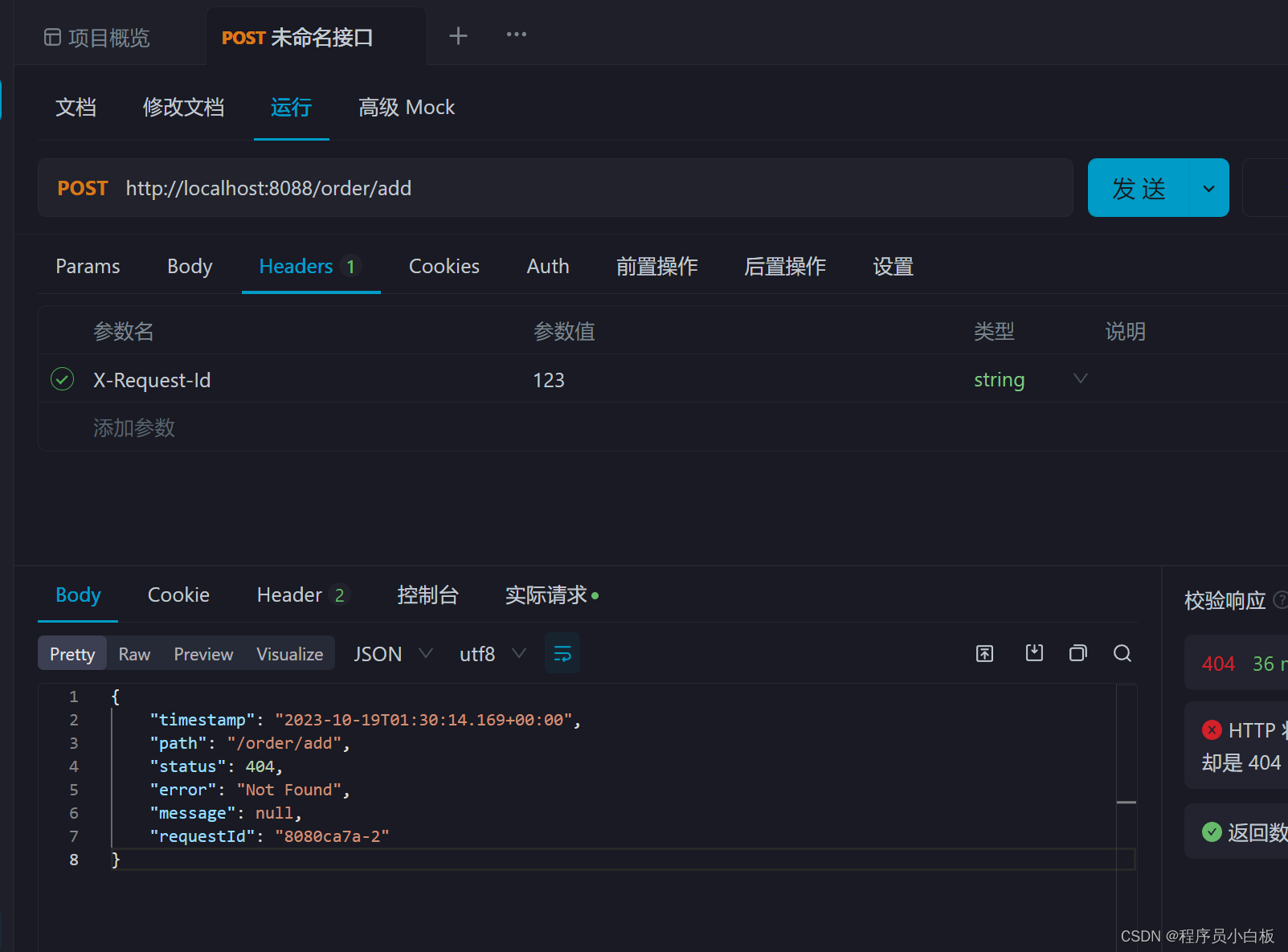Open the more tabs ellipsis menu
Viewport: 1288px width, 952px height.
517,35
